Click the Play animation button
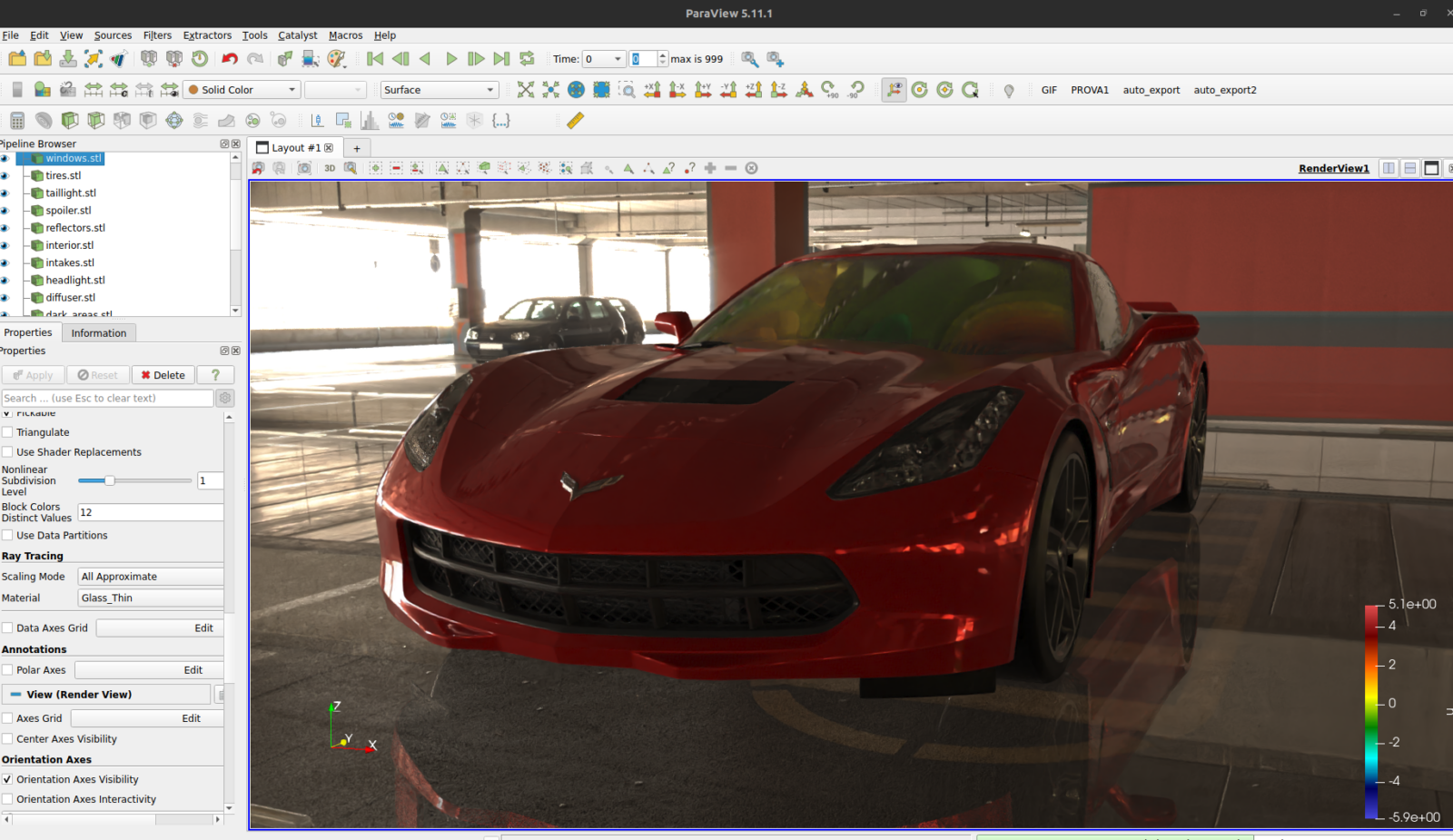1453x840 pixels. (x=451, y=59)
